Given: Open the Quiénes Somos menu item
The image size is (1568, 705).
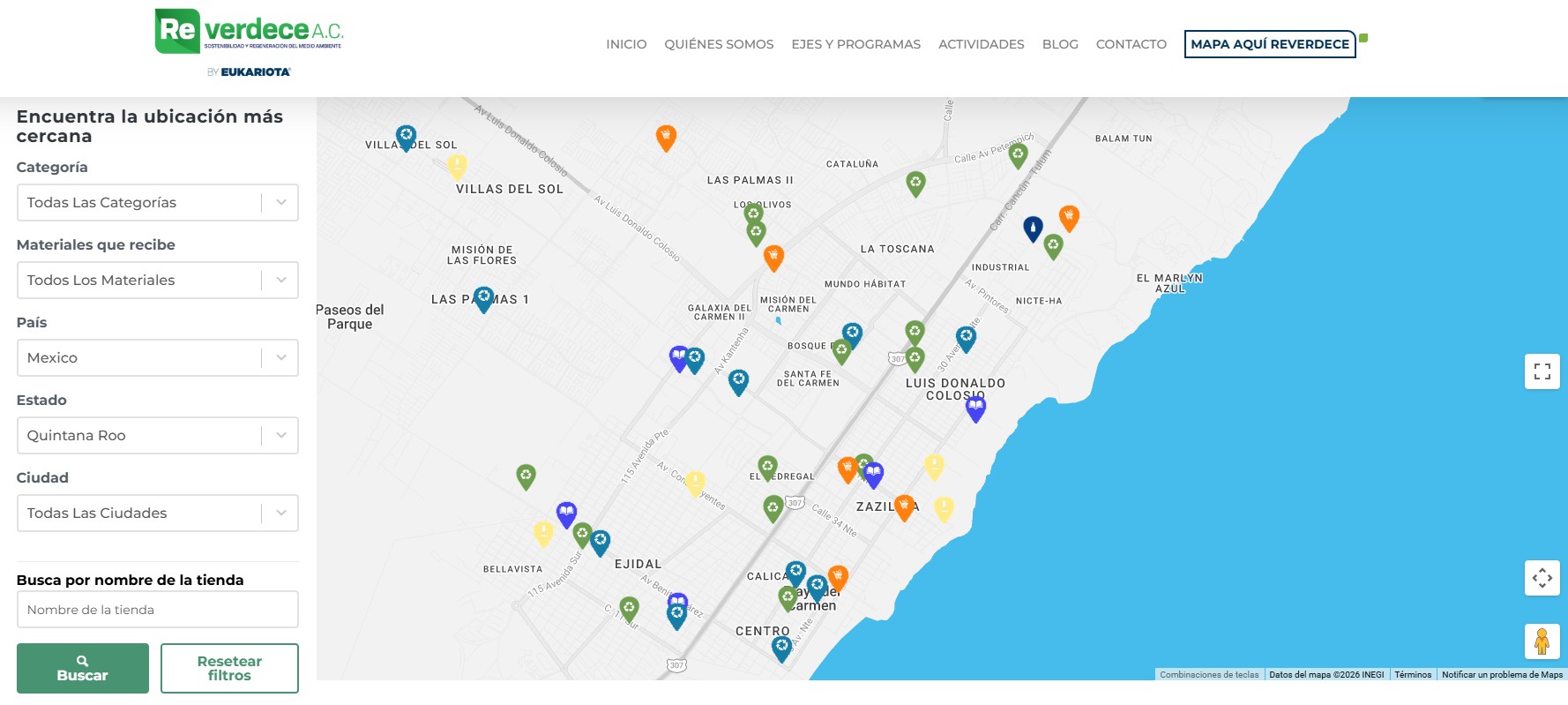Looking at the screenshot, I should (x=719, y=44).
